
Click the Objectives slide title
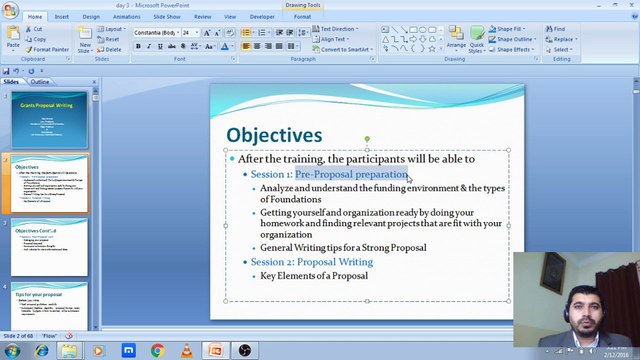tap(274, 135)
